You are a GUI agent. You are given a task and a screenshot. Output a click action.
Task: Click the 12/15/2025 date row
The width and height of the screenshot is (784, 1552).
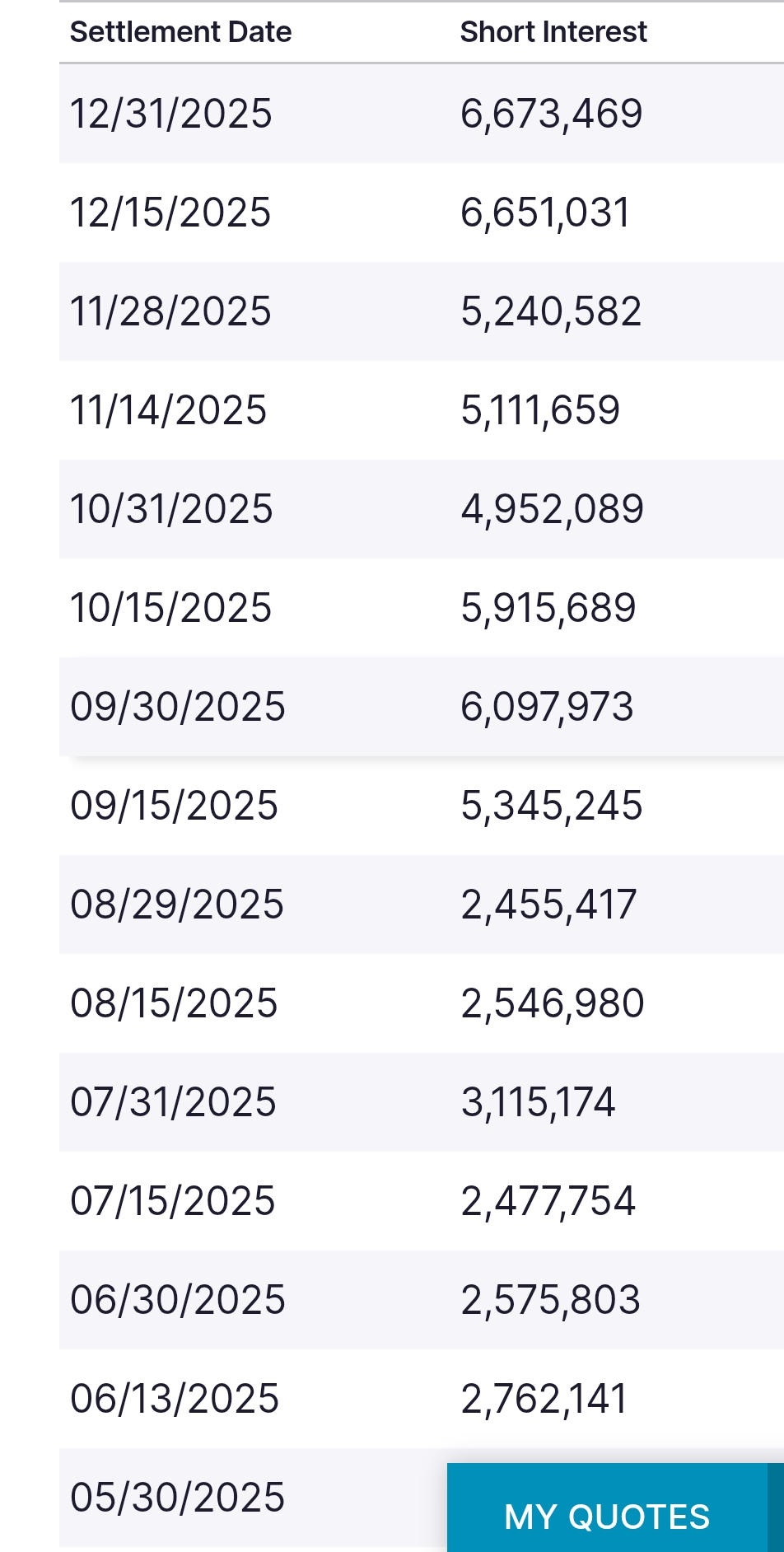point(422,213)
